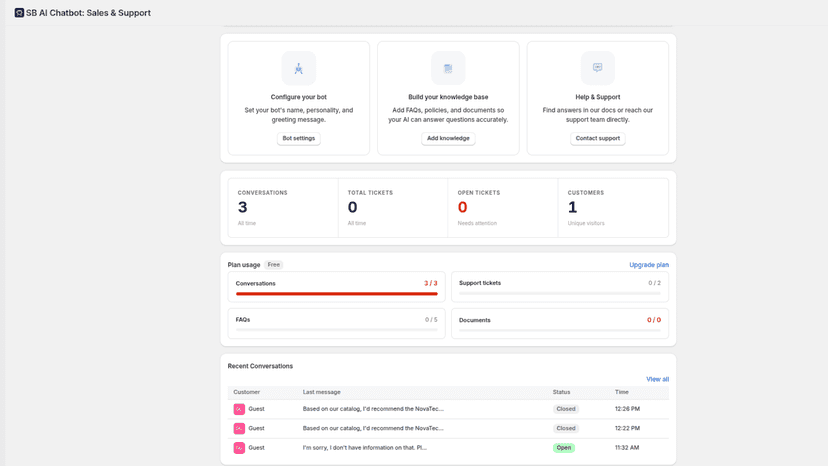The width and height of the screenshot is (828, 466).
Task: Click the Plan usage heading
Action: (244, 265)
